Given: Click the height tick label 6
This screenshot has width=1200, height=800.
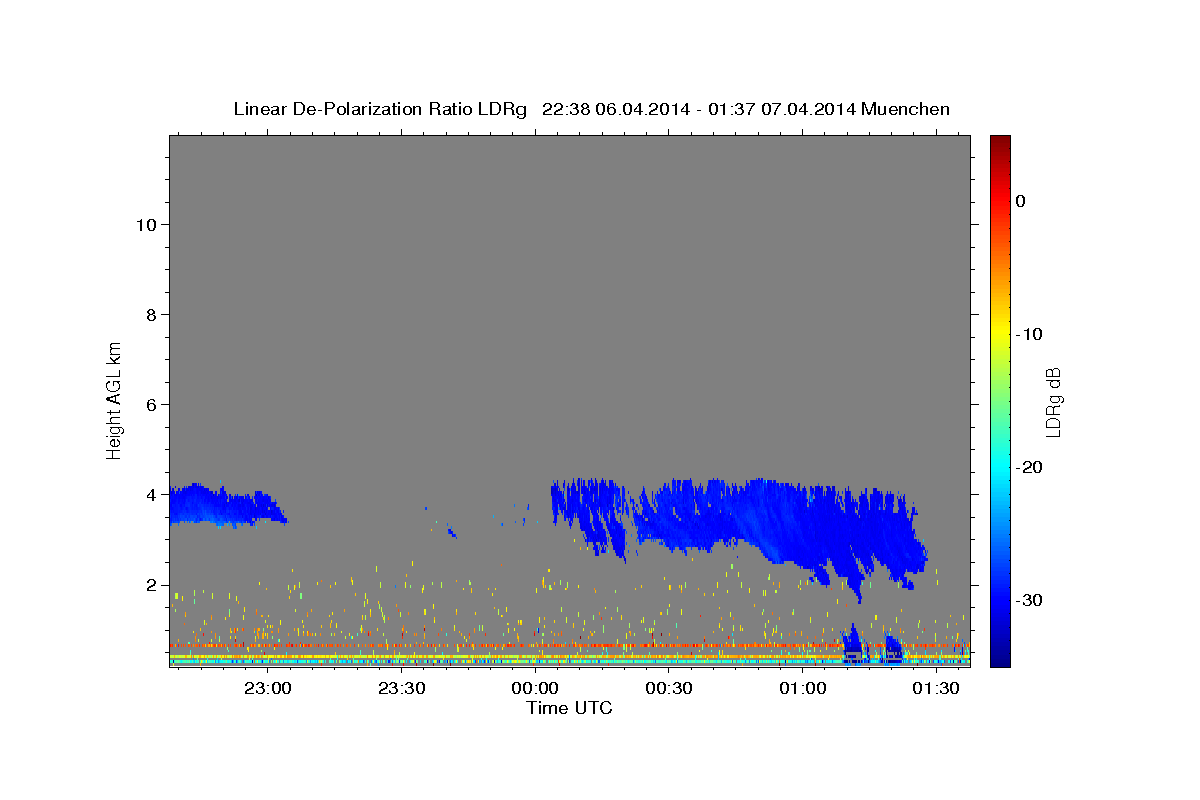Looking at the screenshot, I should coord(153,405).
